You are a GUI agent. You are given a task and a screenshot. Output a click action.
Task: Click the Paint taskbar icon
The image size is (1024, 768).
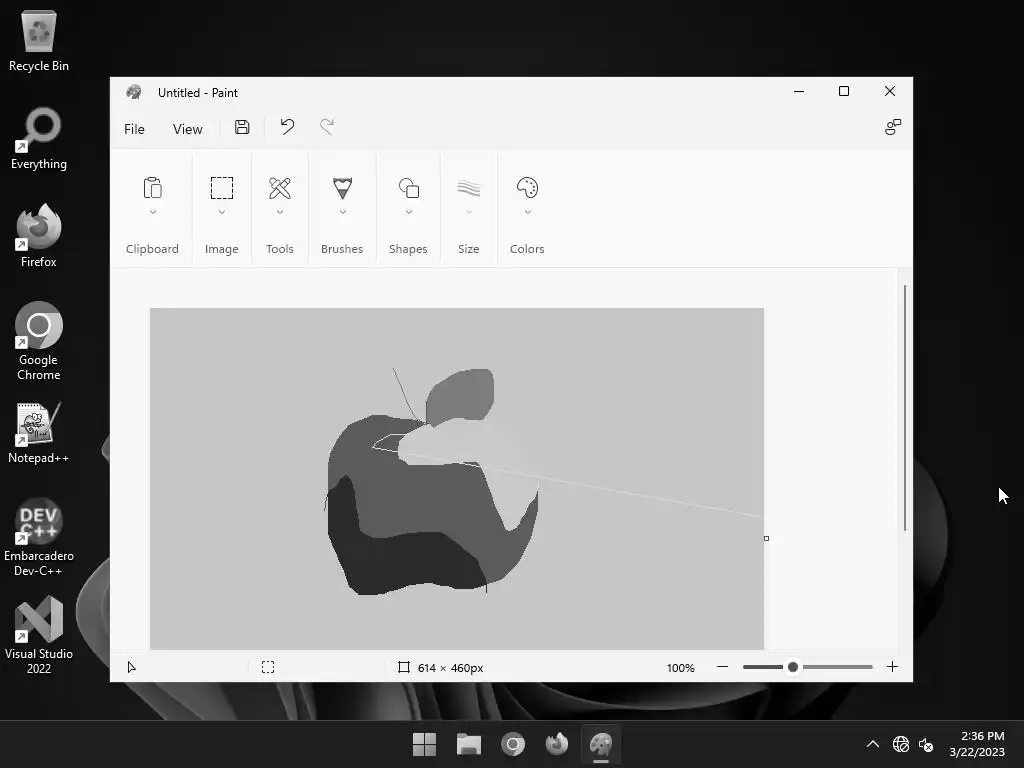601,744
